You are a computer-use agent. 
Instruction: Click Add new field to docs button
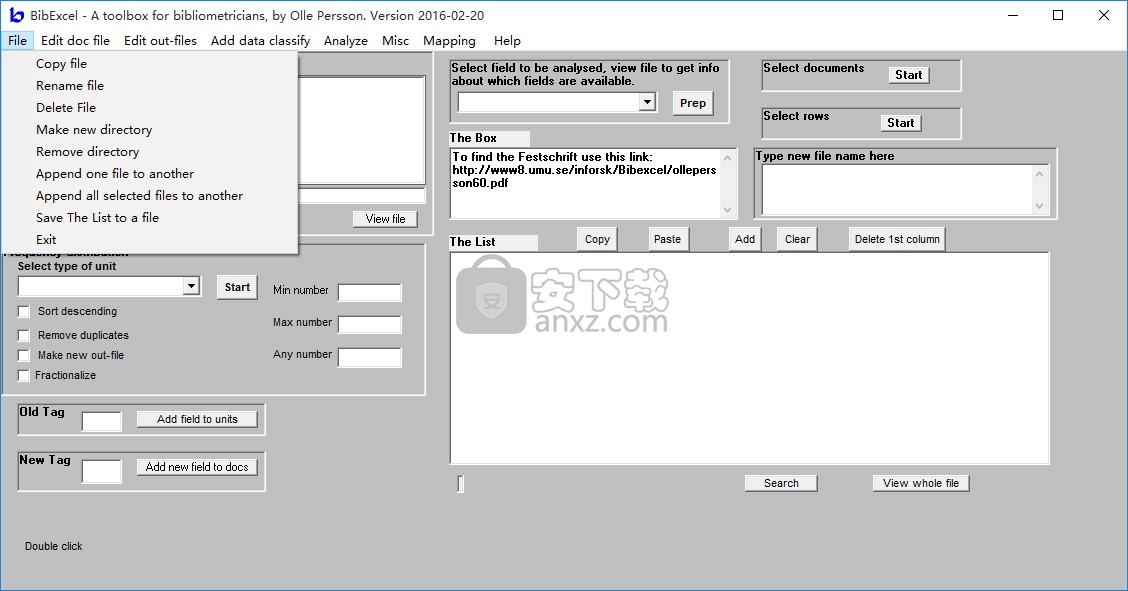(x=197, y=467)
